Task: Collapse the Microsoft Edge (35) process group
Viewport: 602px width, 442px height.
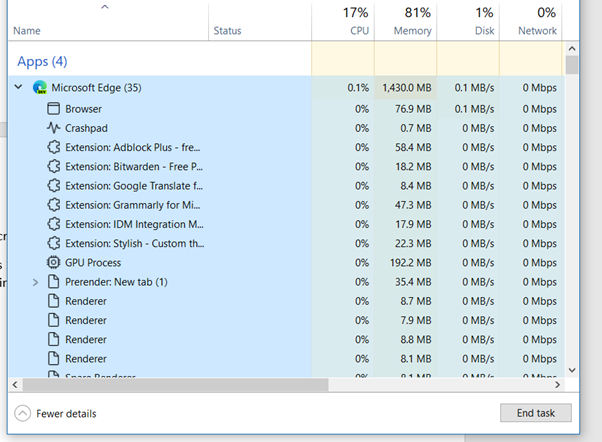Action: [18, 87]
